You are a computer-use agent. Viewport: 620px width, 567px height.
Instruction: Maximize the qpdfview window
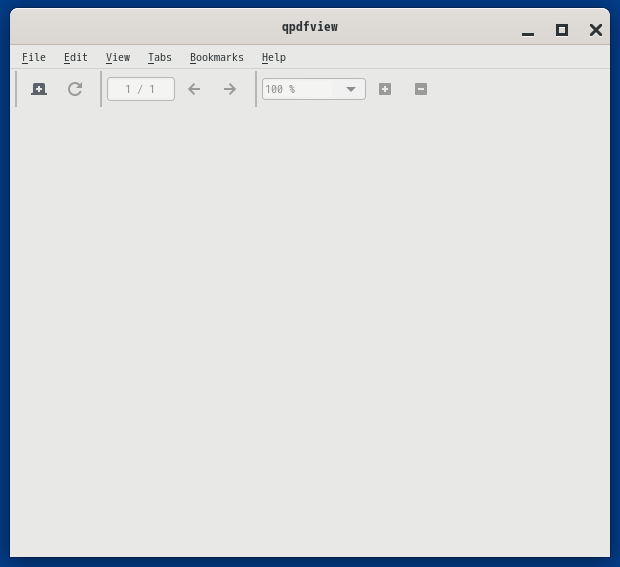tap(562, 30)
